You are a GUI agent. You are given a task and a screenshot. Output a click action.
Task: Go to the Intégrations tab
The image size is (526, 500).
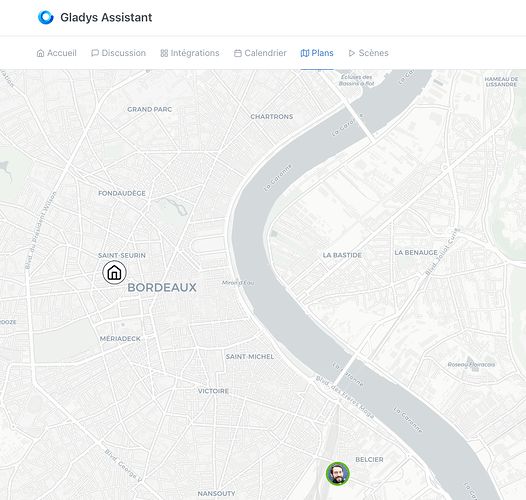click(x=190, y=53)
